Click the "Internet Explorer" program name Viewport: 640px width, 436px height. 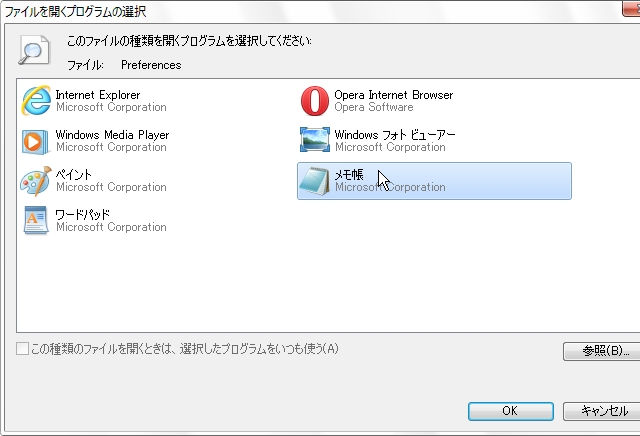tap(98, 95)
